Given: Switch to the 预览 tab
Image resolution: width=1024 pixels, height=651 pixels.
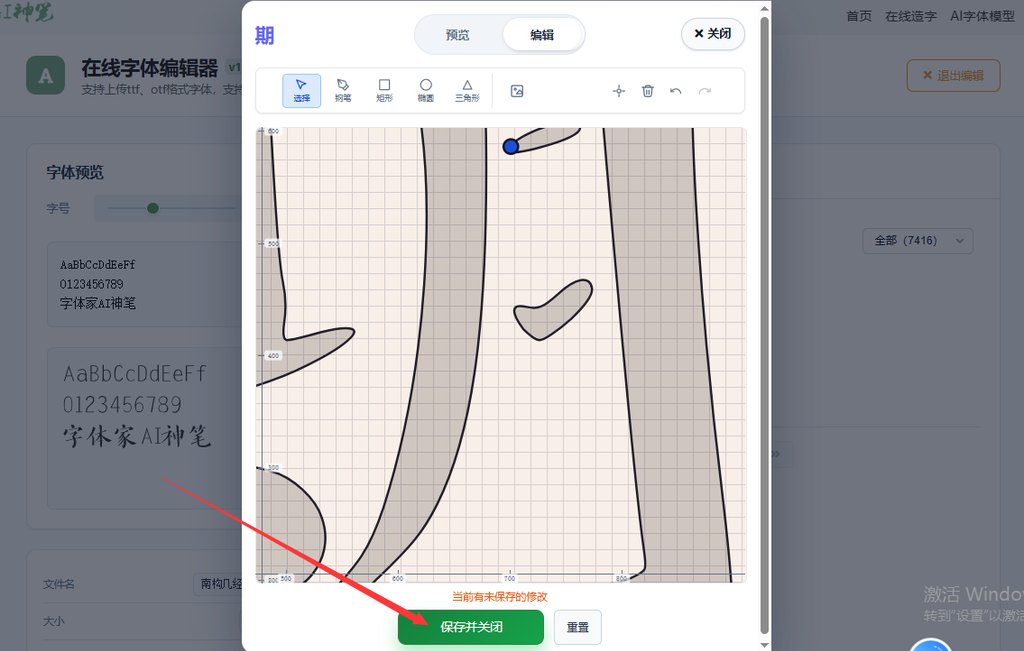Looking at the screenshot, I should [457, 35].
